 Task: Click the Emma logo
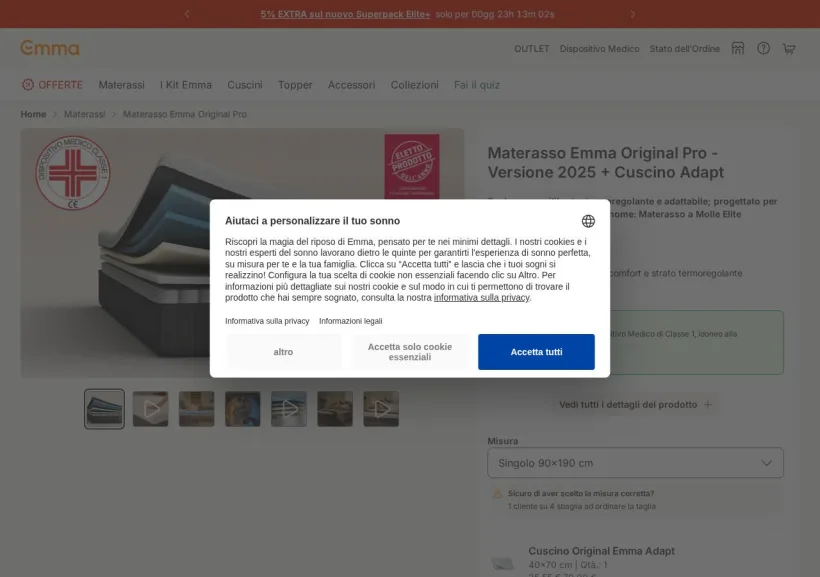(x=50, y=48)
